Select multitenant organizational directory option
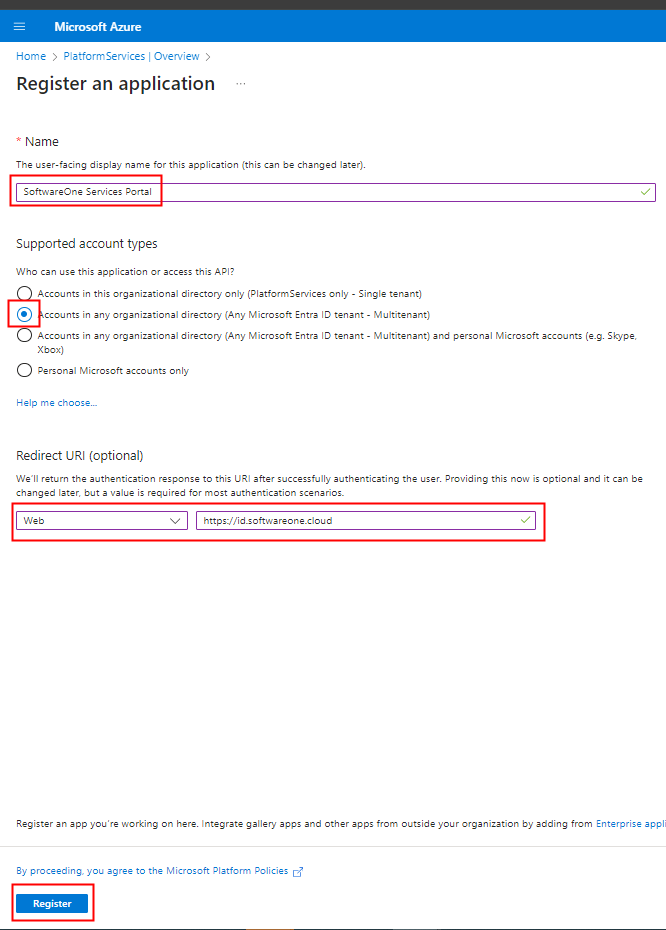Viewport: 666px width, 930px height. (24, 314)
